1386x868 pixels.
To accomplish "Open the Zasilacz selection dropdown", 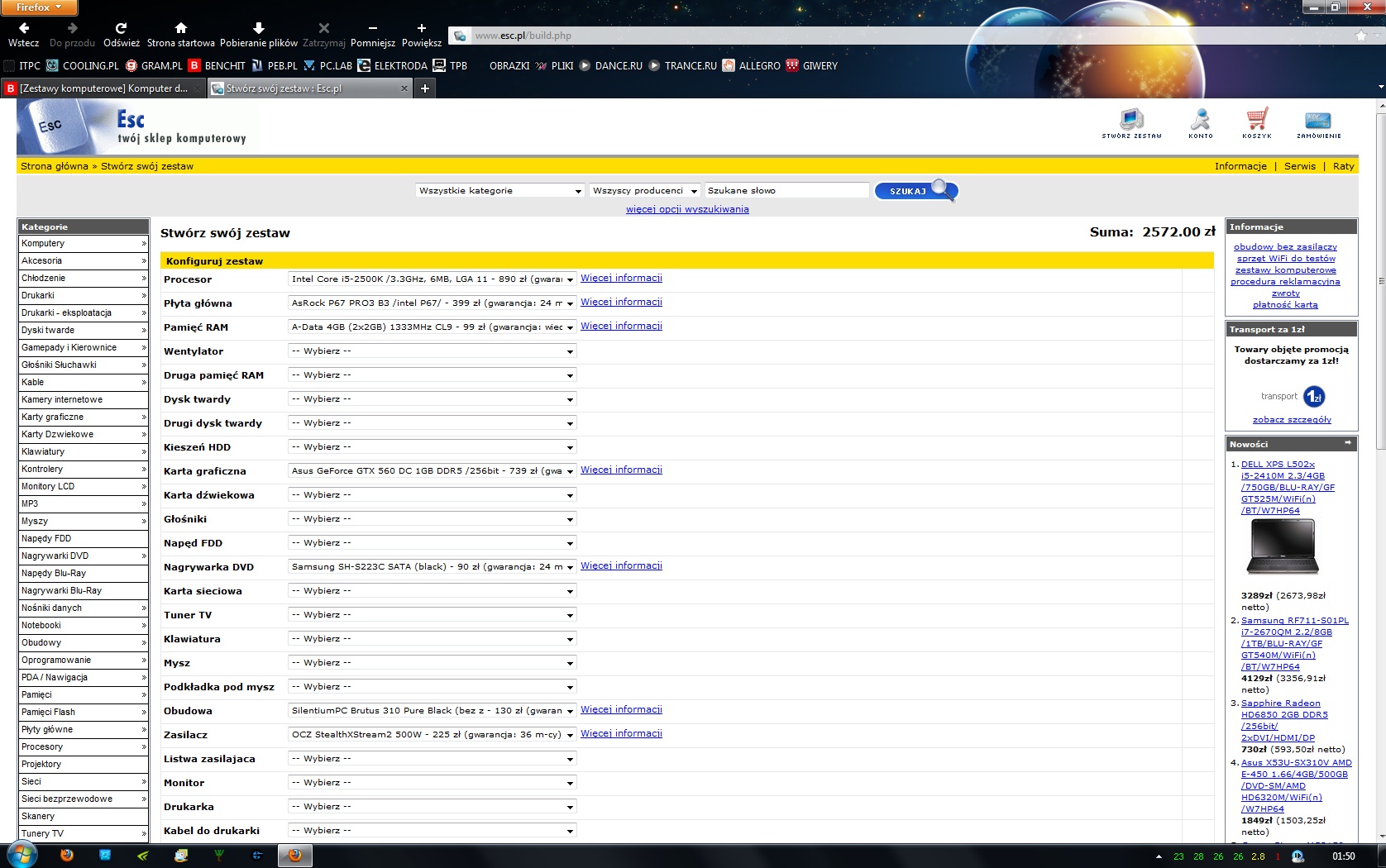I will (433, 735).
